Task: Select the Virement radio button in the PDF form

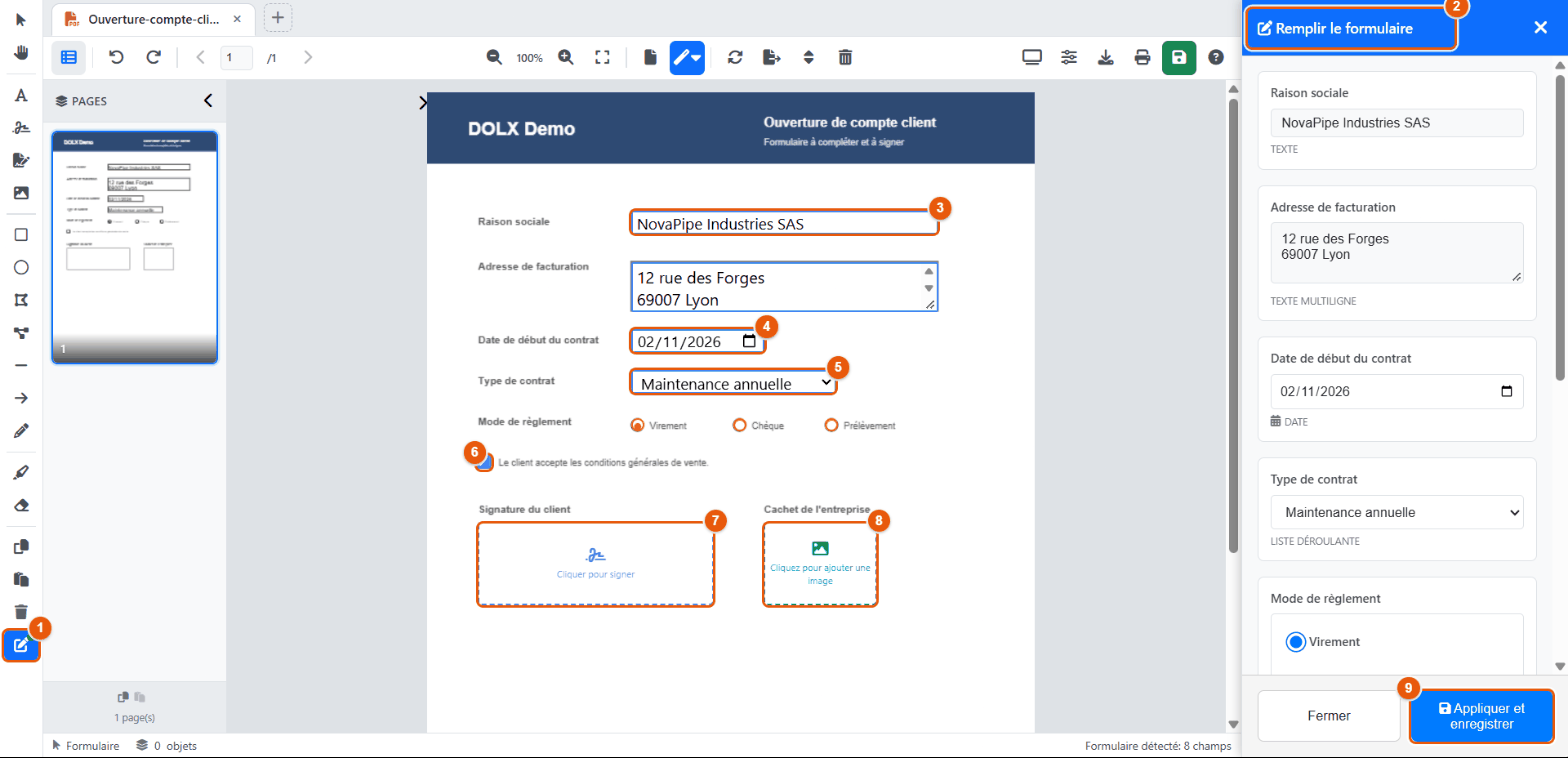Action: (x=637, y=425)
